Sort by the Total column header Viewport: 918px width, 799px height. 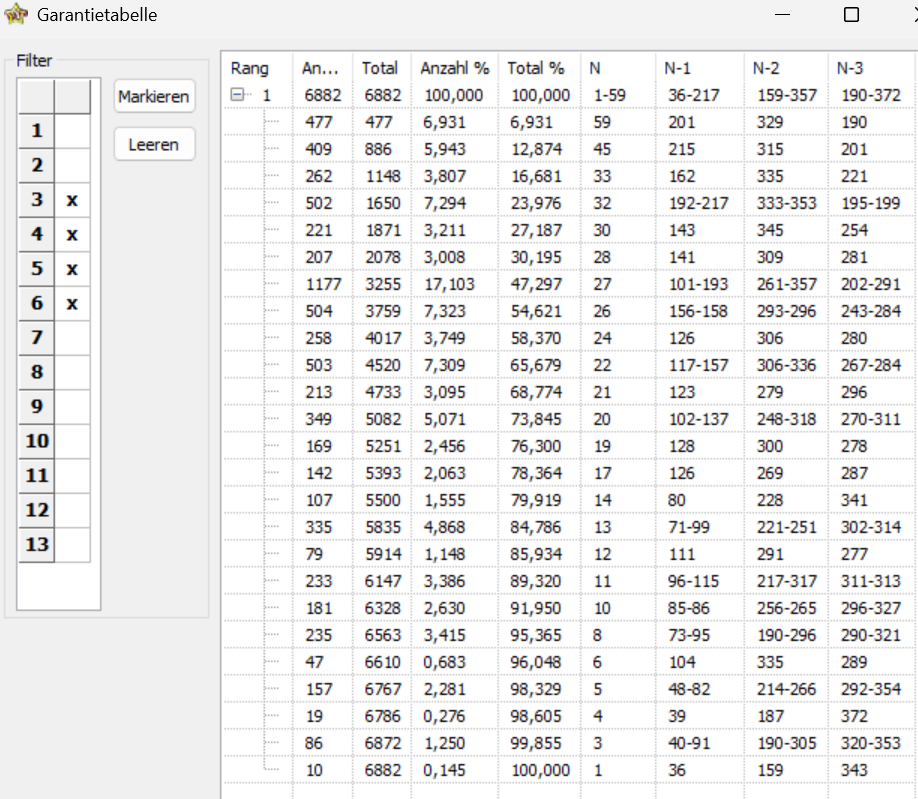[382, 68]
